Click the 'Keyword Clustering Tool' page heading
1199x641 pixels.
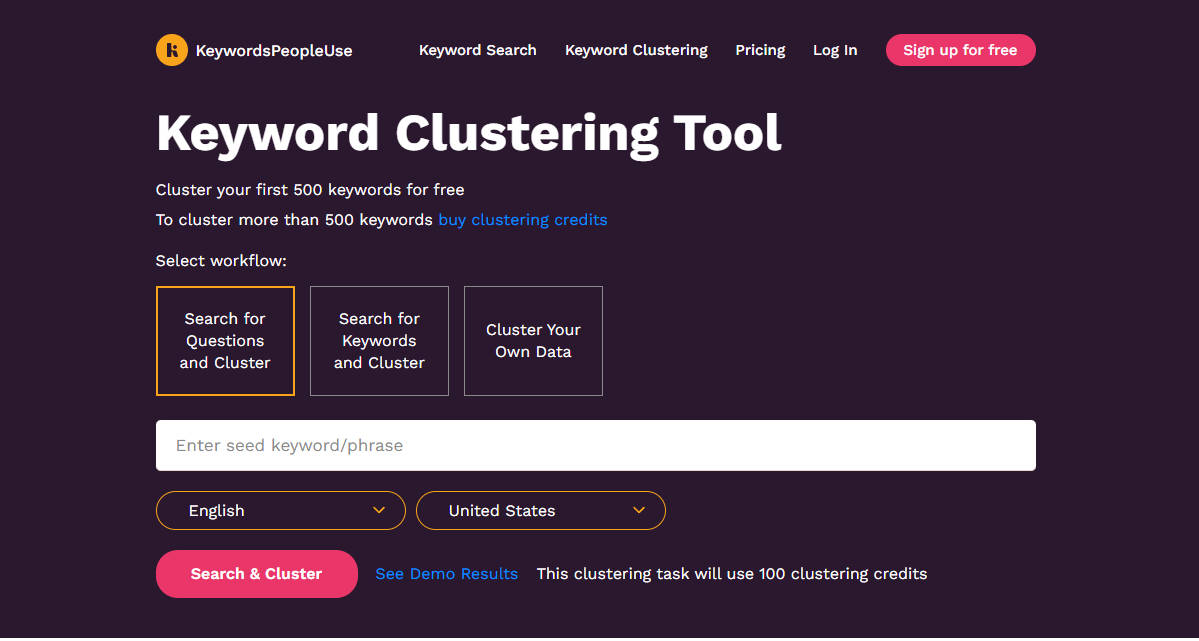click(x=467, y=132)
